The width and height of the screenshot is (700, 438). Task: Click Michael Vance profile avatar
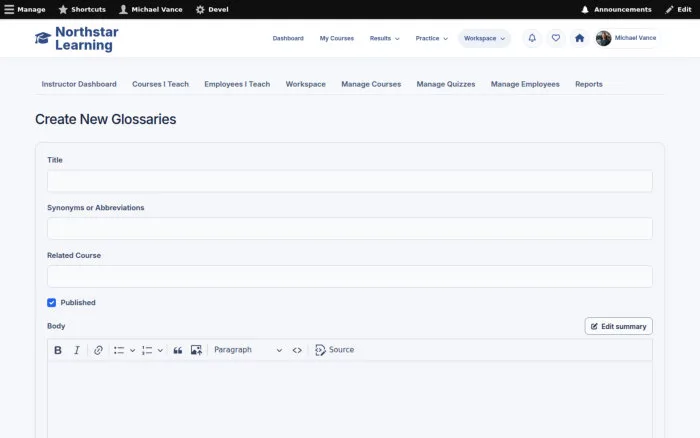click(604, 38)
